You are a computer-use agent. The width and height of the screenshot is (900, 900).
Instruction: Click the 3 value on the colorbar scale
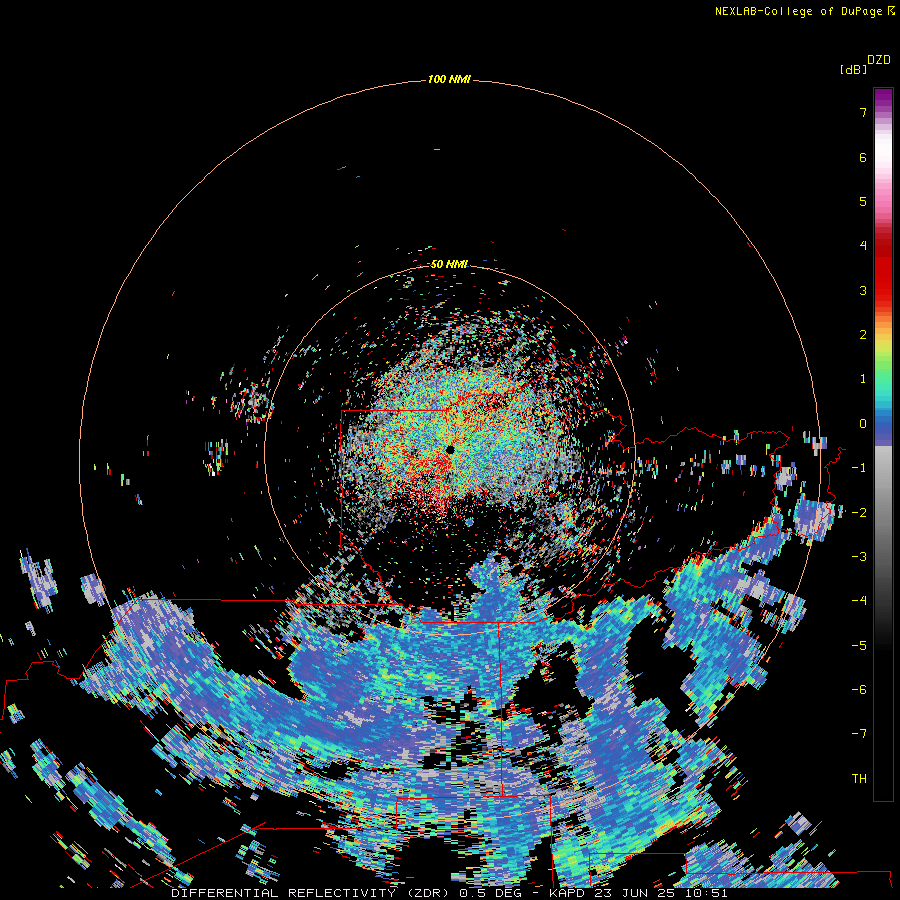coord(863,290)
